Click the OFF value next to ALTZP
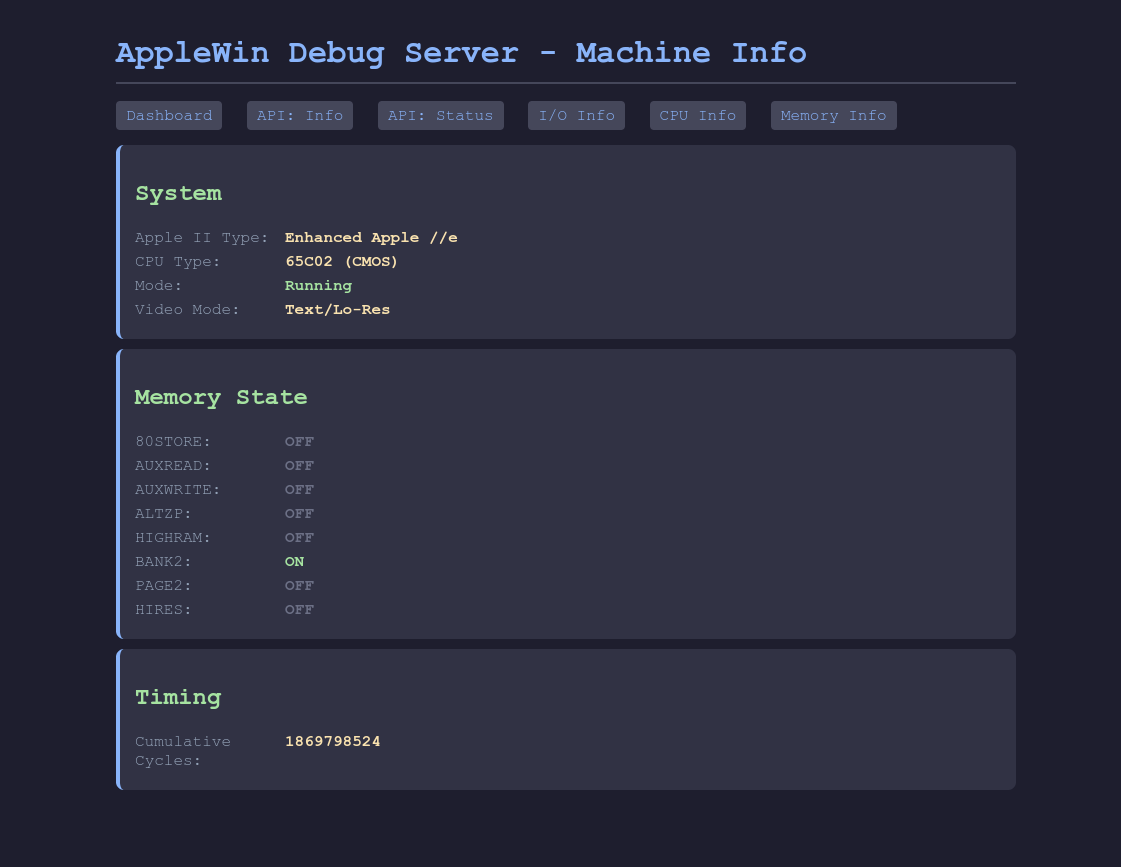The image size is (1121, 867). (299, 514)
